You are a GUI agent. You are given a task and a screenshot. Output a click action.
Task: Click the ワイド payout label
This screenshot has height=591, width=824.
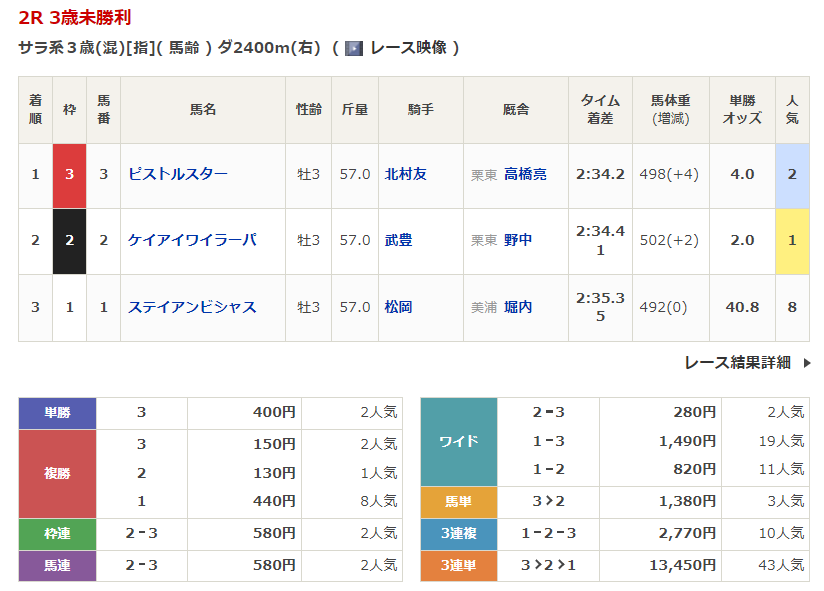(459, 442)
